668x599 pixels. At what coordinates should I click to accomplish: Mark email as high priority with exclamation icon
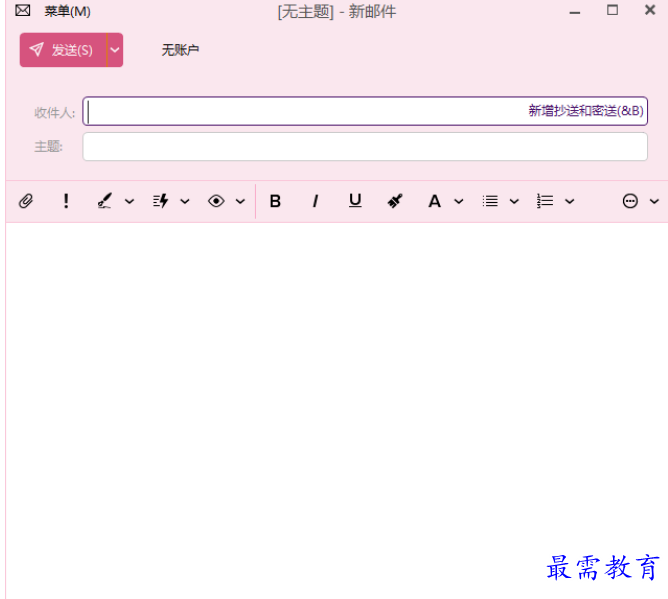[x=66, y=201]
